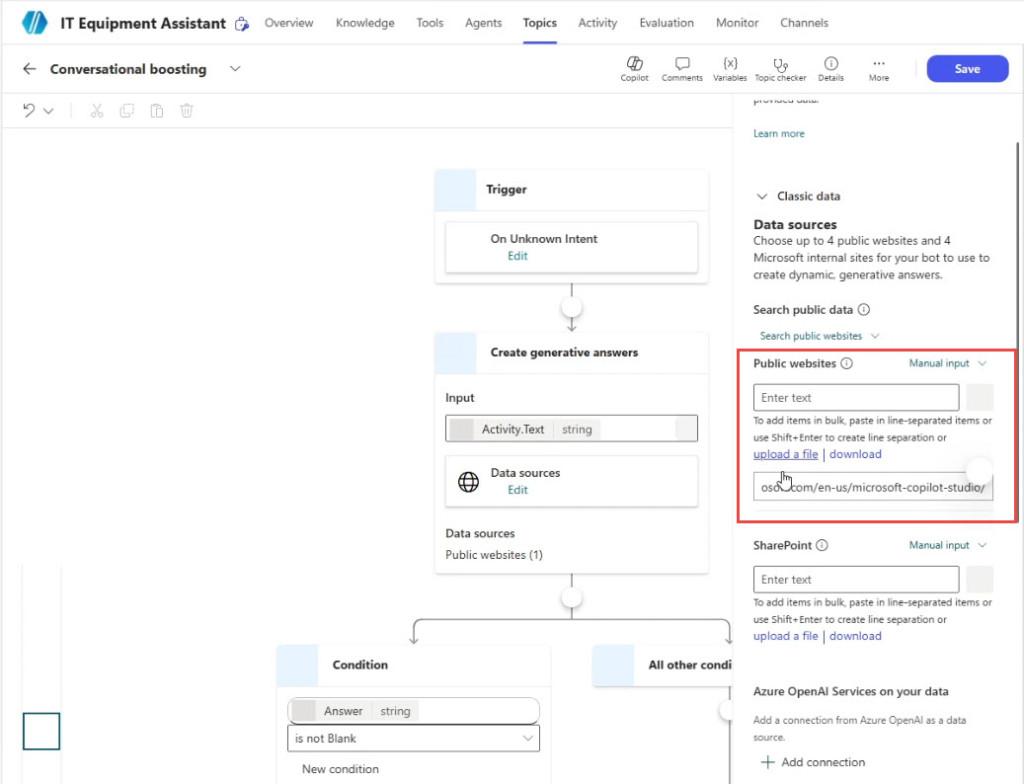This screenshot has width=1024, height=784.
Task: Paste a node from clipboard
Action: coord(157,110)
